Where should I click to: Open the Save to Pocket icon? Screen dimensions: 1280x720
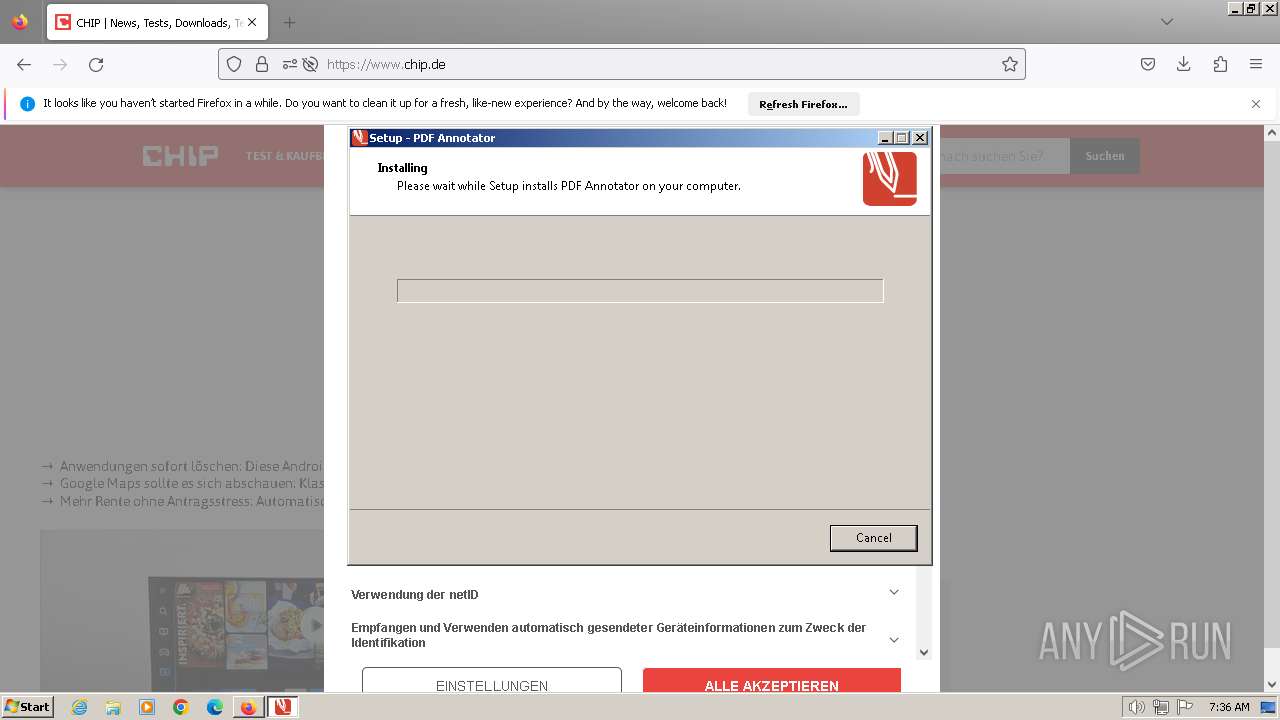pos(1148,64)
